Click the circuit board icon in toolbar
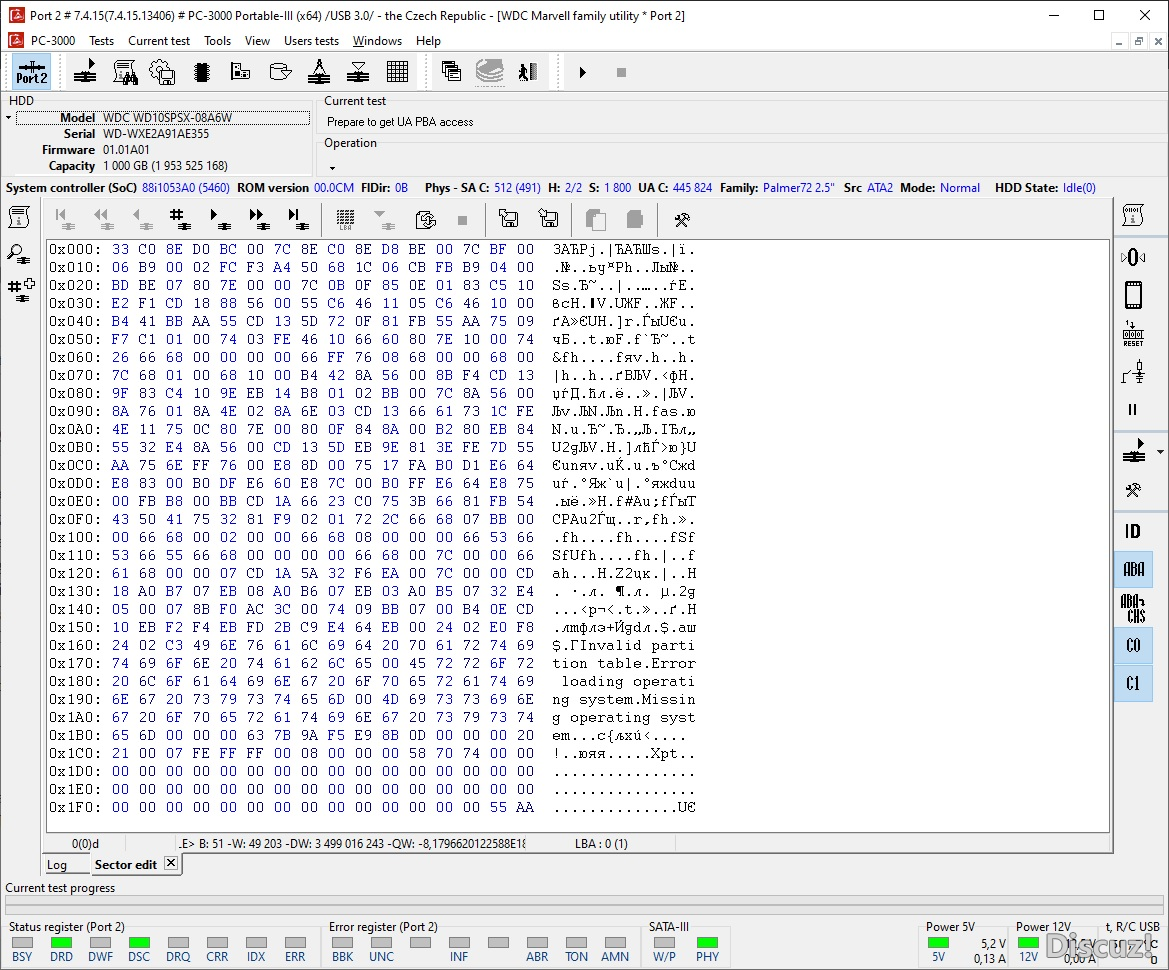Viewport: 1169px width, 970px height. pyautogui.click(x=240, y=72)
